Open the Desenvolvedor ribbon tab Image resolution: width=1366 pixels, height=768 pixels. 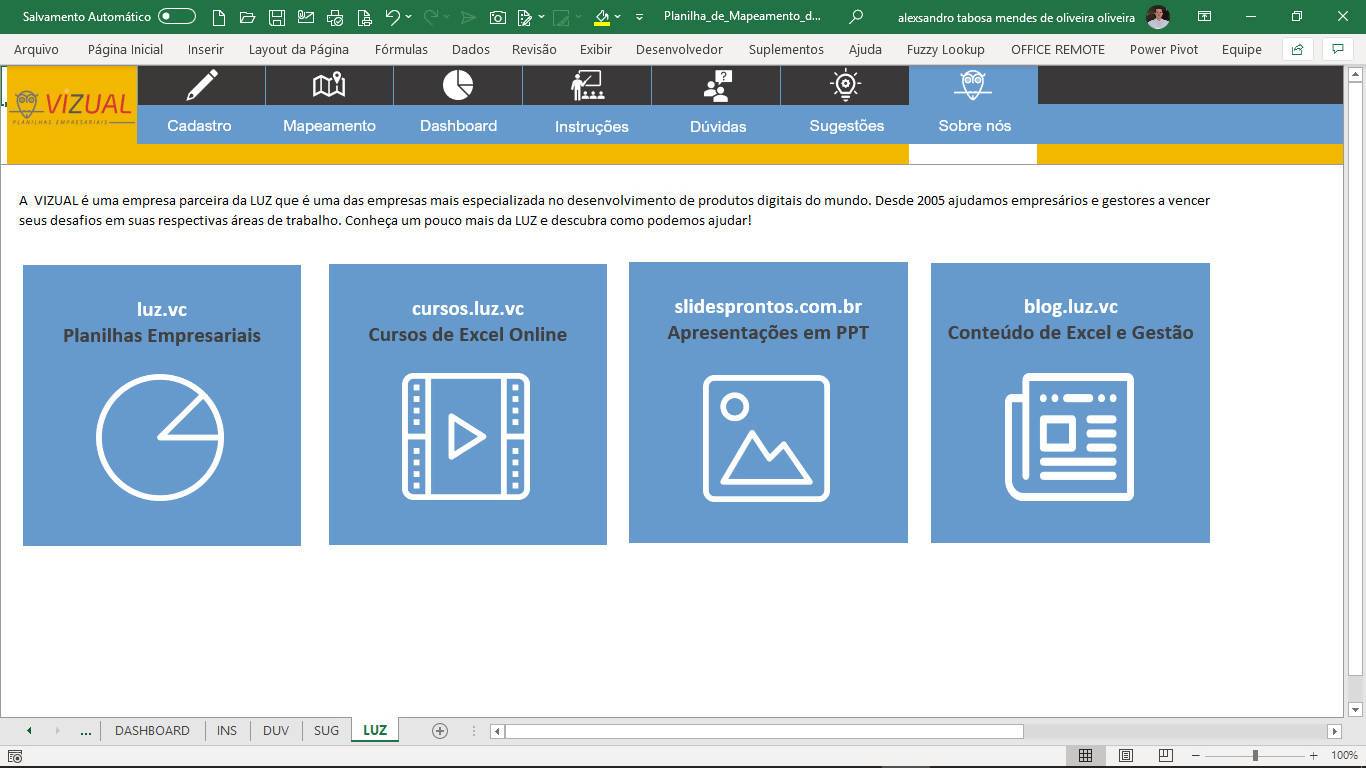(679, 49)
